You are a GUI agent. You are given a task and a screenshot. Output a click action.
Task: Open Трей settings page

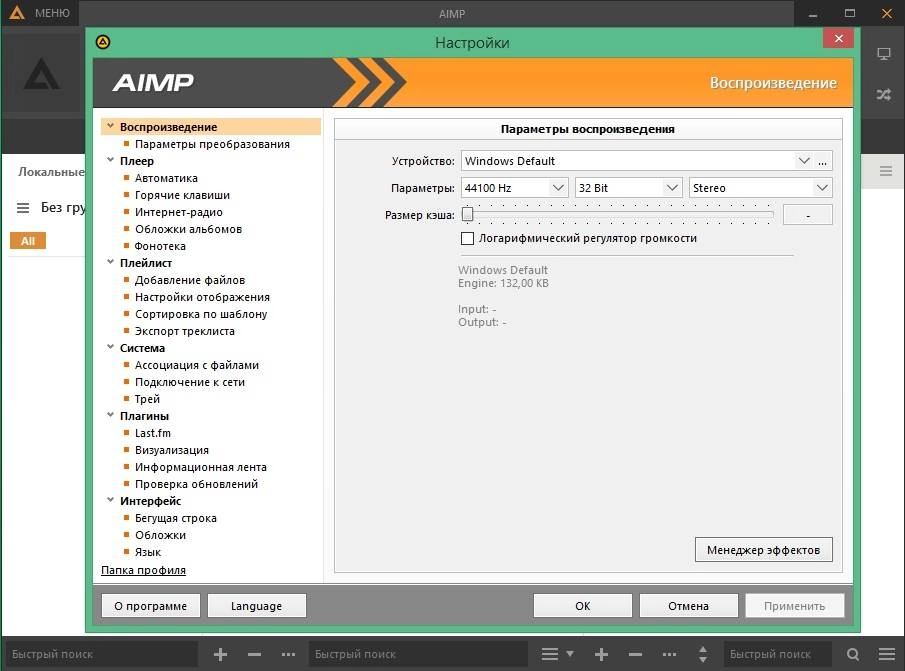pyautogui.click(x=147, y=399)
